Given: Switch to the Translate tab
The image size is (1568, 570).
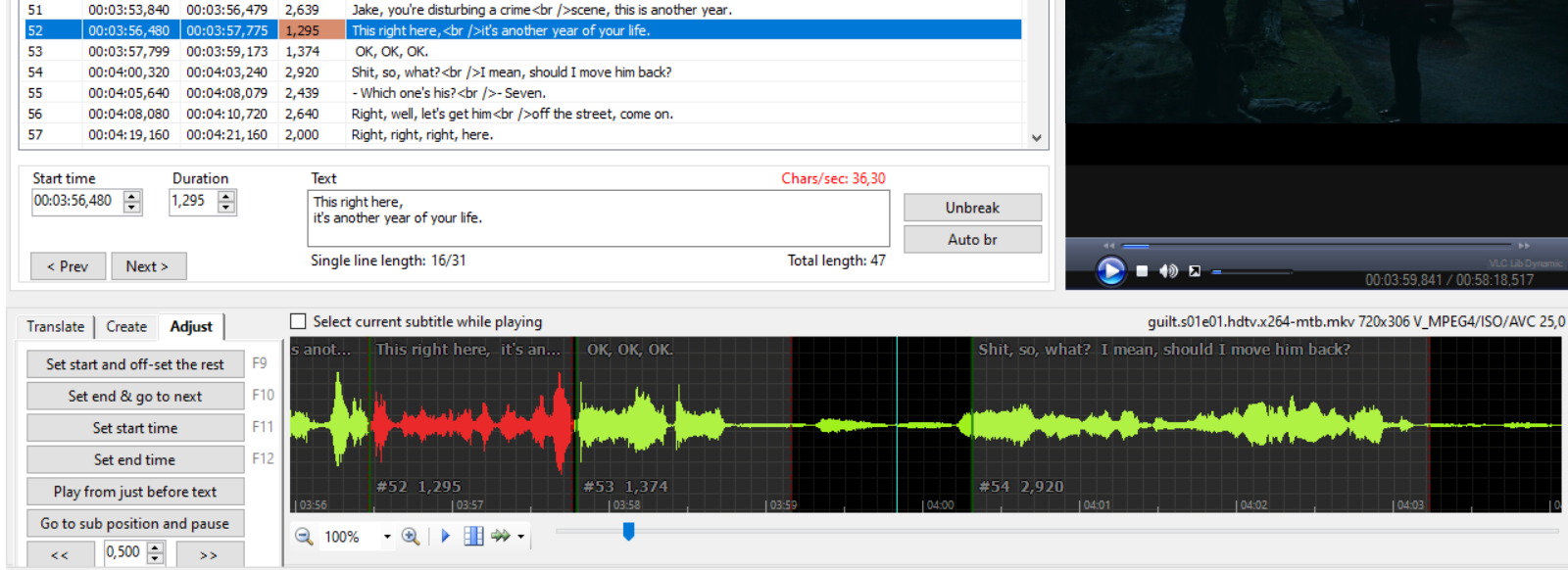Looking at the screenshot, I should point(55,327).
